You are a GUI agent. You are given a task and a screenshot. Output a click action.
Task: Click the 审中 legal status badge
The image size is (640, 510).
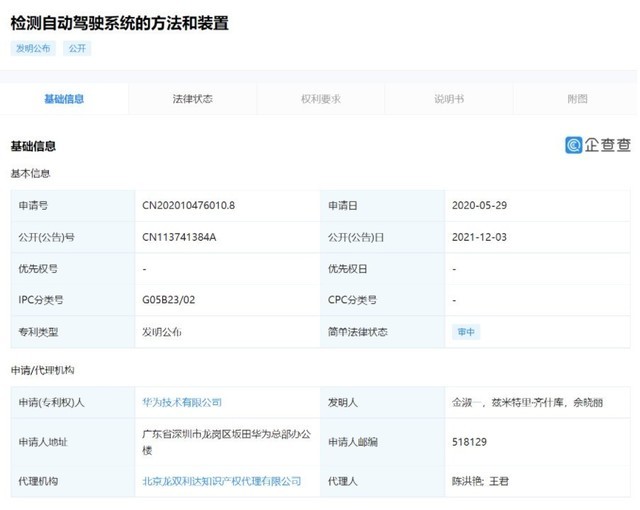click(466, 332)
